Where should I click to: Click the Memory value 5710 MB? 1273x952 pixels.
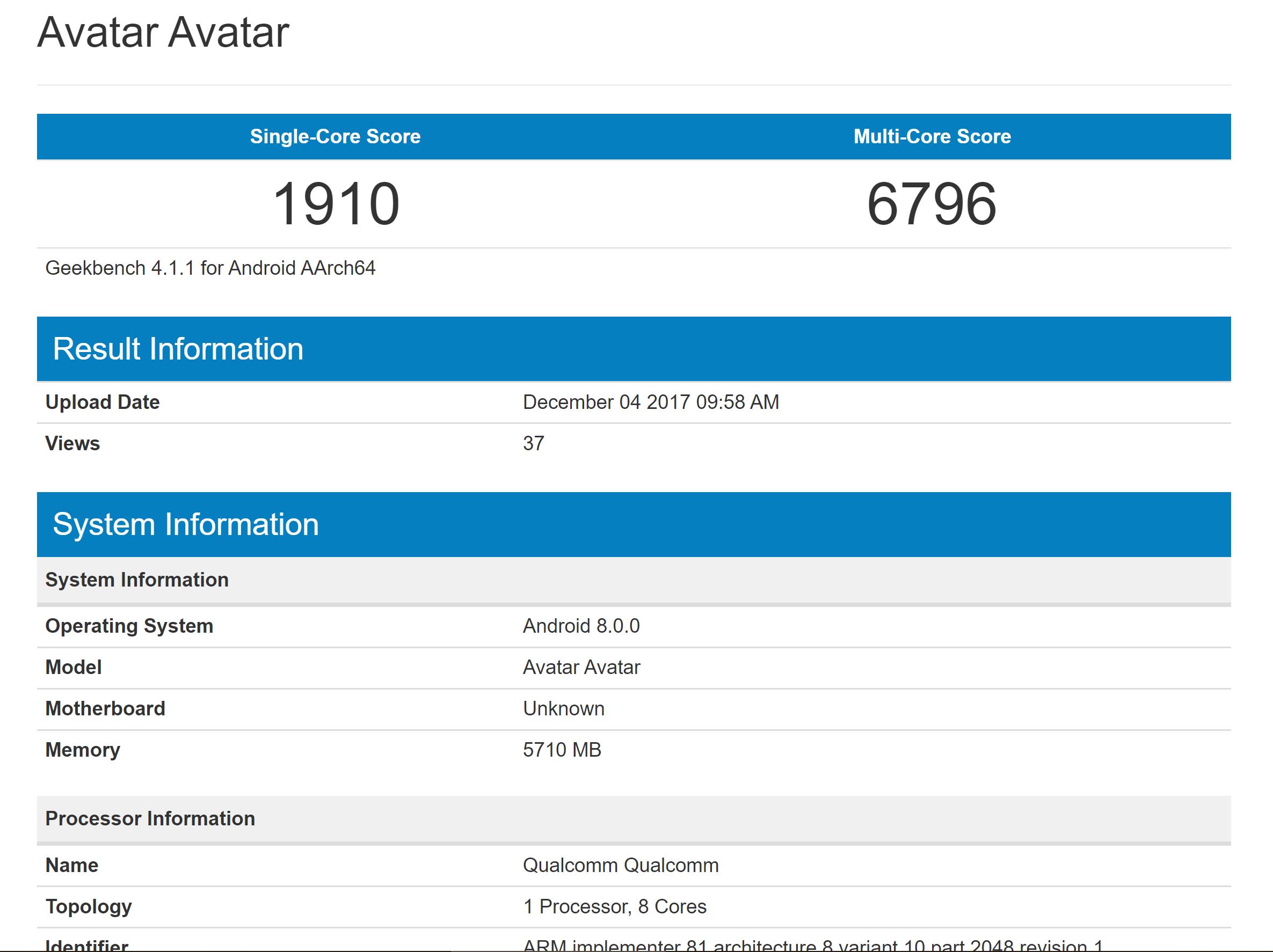pyautogui.click(x=561, y=750)
